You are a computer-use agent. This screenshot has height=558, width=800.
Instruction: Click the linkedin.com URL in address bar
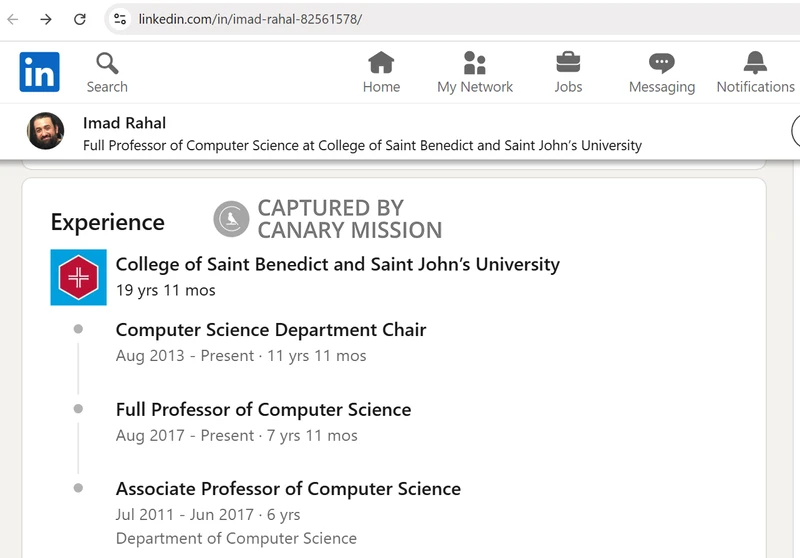click(250, 19)
